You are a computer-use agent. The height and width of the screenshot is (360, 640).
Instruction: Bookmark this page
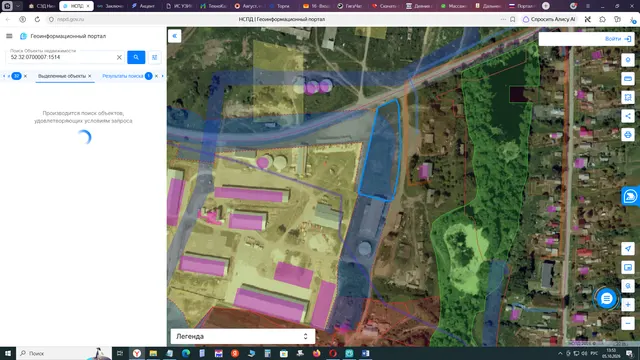click(x=513, y=19)
